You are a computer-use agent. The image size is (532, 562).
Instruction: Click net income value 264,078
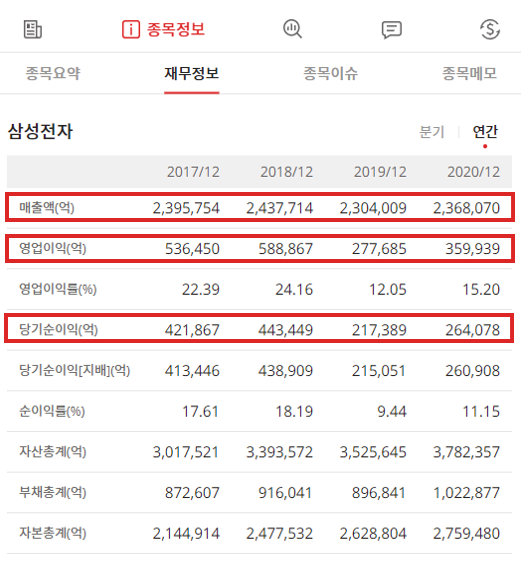tap(472, 330)
